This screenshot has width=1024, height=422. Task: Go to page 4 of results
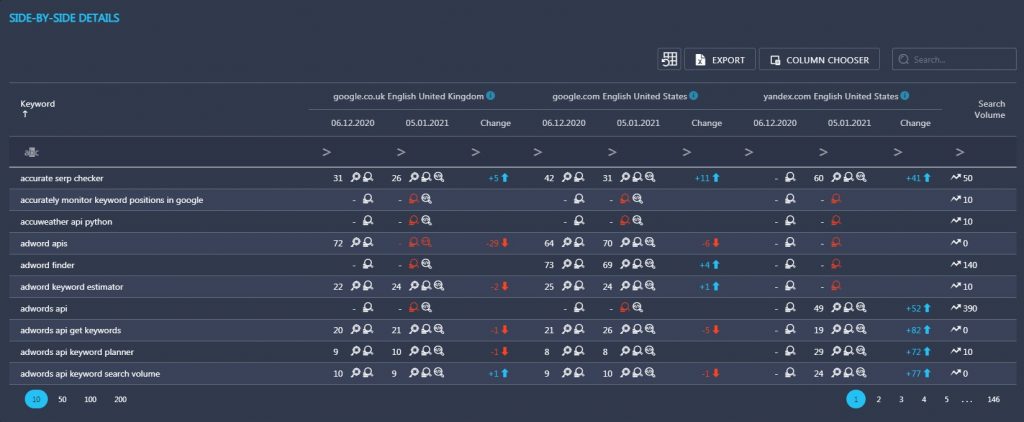pos(923,399)
